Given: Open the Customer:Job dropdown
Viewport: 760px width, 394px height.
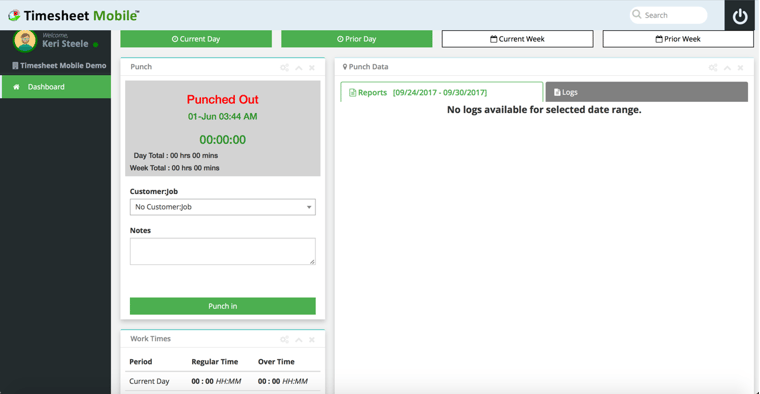Looking at the screenshot, I should (222, 207).
